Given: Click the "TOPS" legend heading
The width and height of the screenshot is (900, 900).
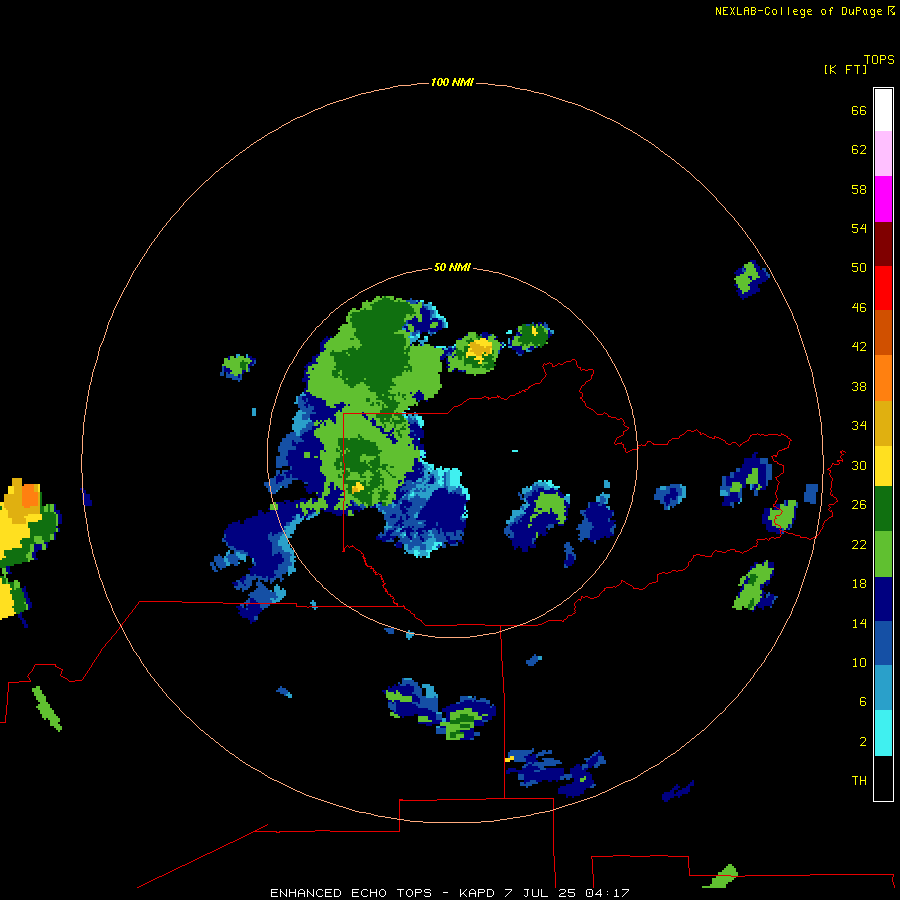Looking at the screenshot, I should [x=879, y=59].
